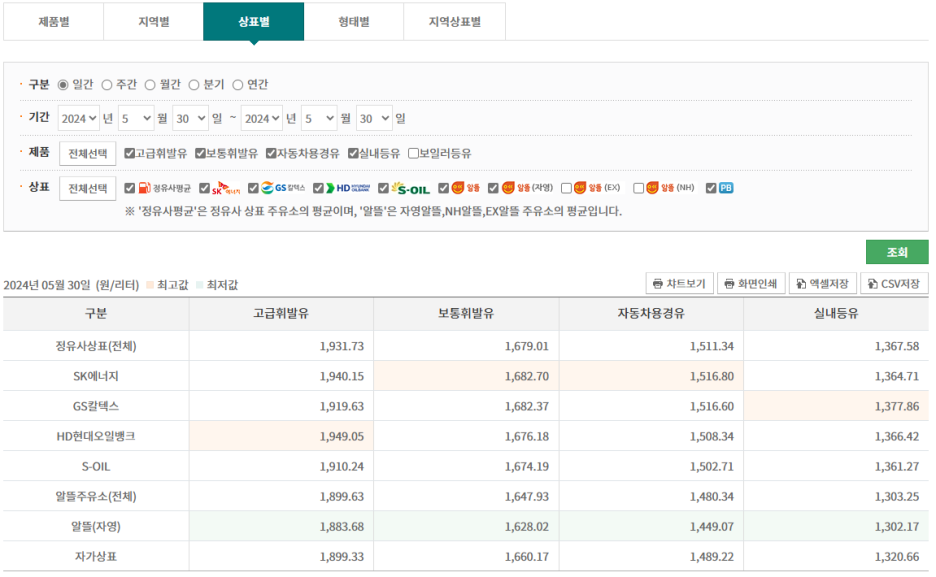Click the 최저값 legend color swatch
This screenshot has width=936, height=577.
coord(199,285)
